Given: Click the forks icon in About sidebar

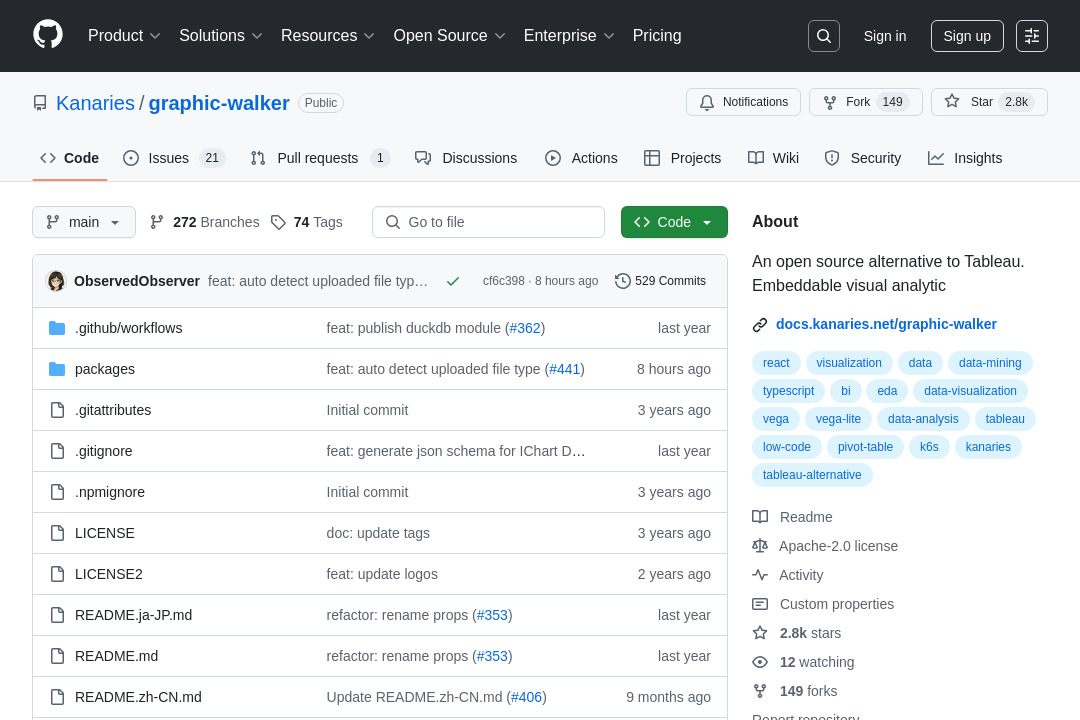Looking at the screenshot, I should (760, 691).
